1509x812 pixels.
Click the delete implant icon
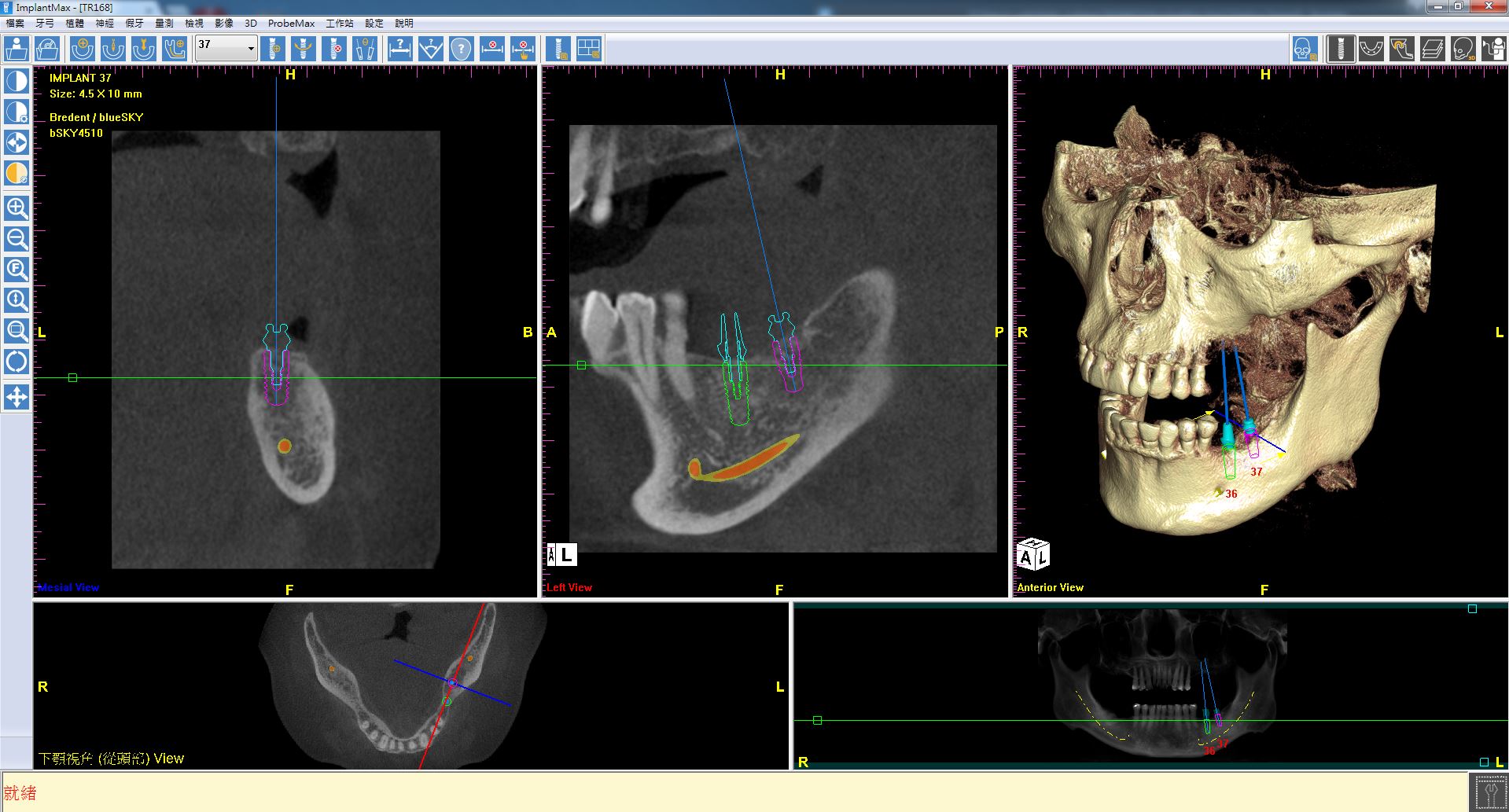[x=333, y=50]
